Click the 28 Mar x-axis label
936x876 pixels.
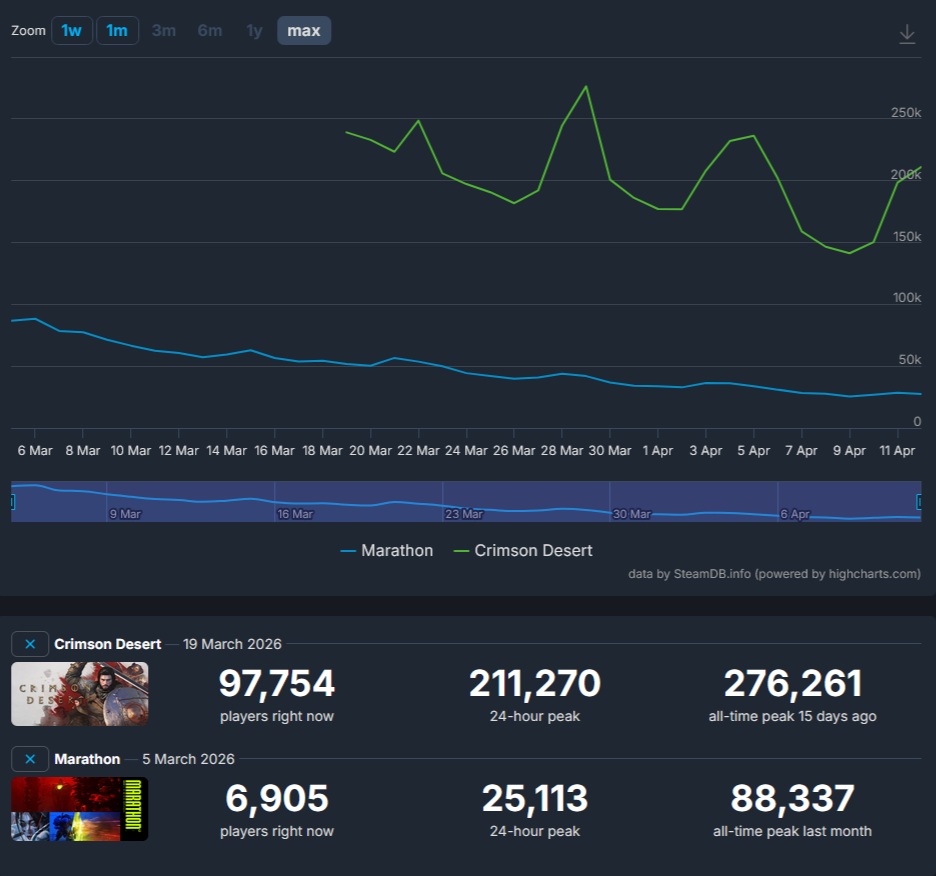point(562,451)
